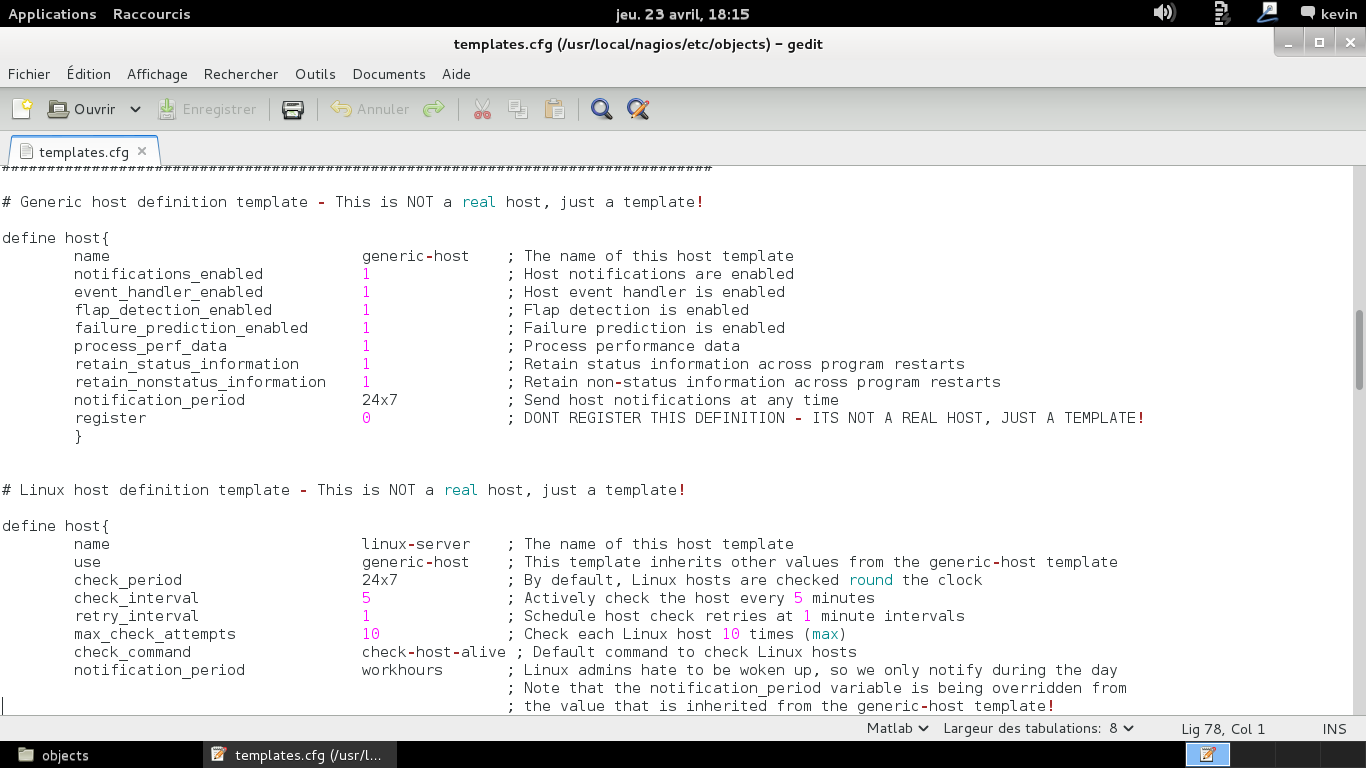Open the Applications system menu
Viewport: 1366px width, 768px height.
pyautogui.click(x=52, y=14)
